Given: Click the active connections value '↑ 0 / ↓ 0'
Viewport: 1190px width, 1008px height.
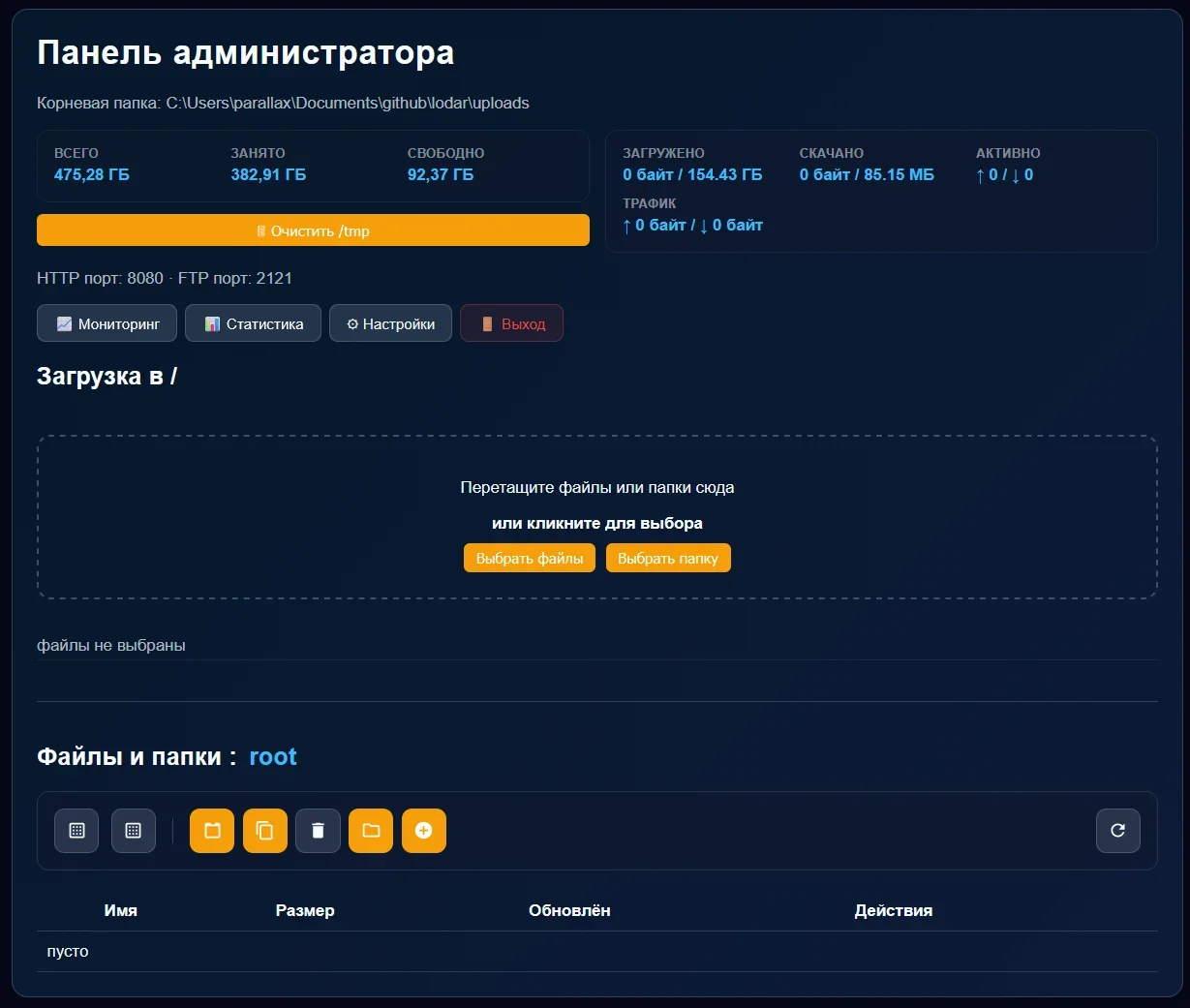Looking at the screenshot, I should click(x=1005, y=174).
